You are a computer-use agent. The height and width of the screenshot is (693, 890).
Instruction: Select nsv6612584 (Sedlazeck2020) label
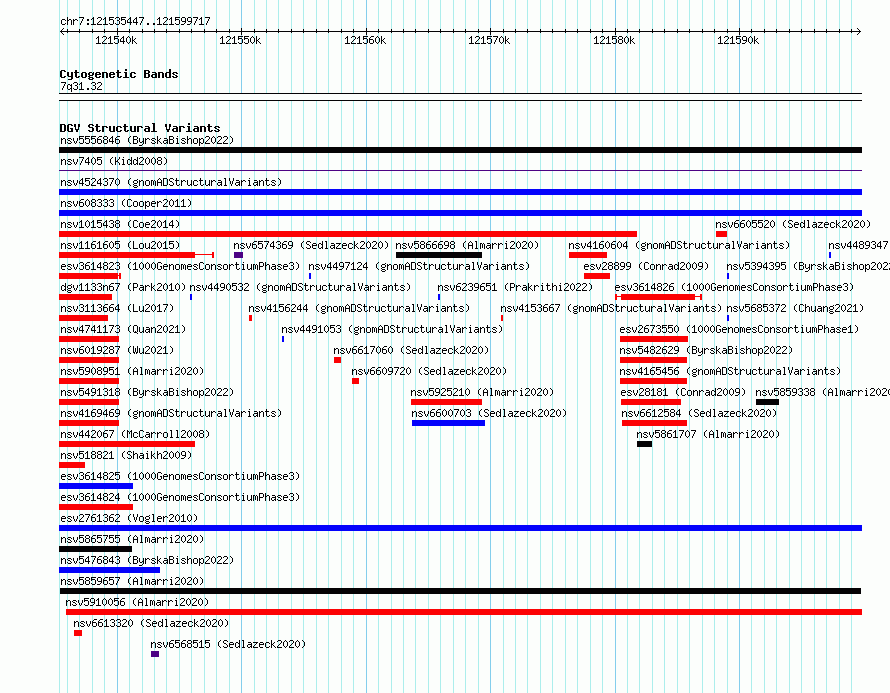pos(699,413)
